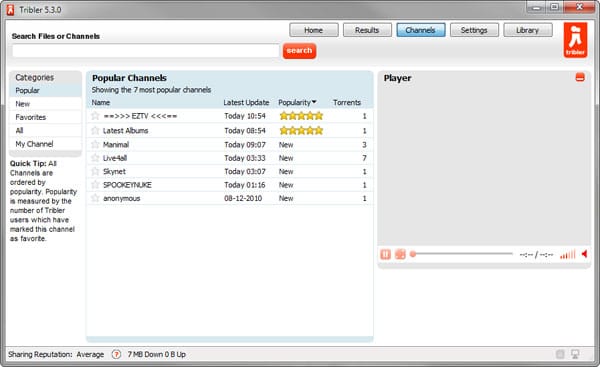Click the orange search button
This screenshot has width=600, height=367.
299,51
